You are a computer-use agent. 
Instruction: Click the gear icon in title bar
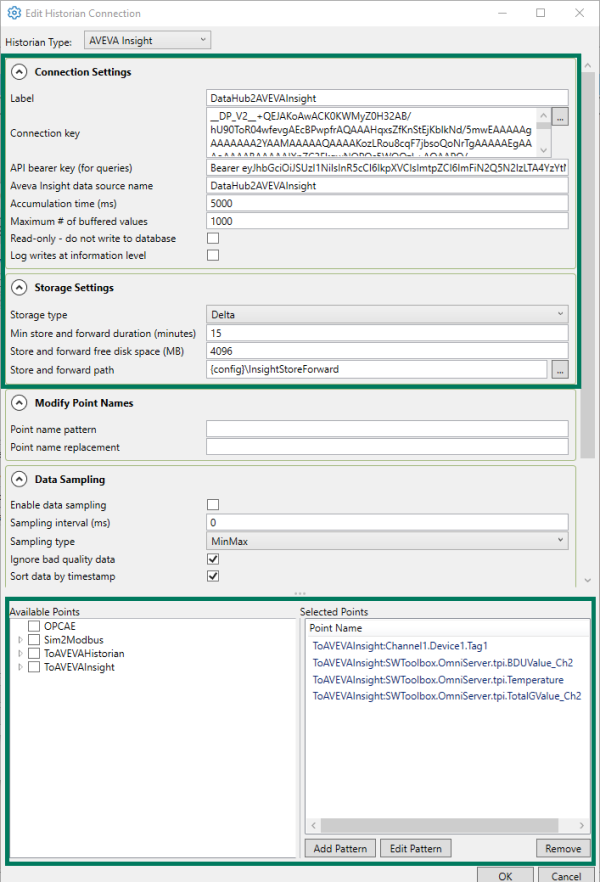tap(13, 13)
